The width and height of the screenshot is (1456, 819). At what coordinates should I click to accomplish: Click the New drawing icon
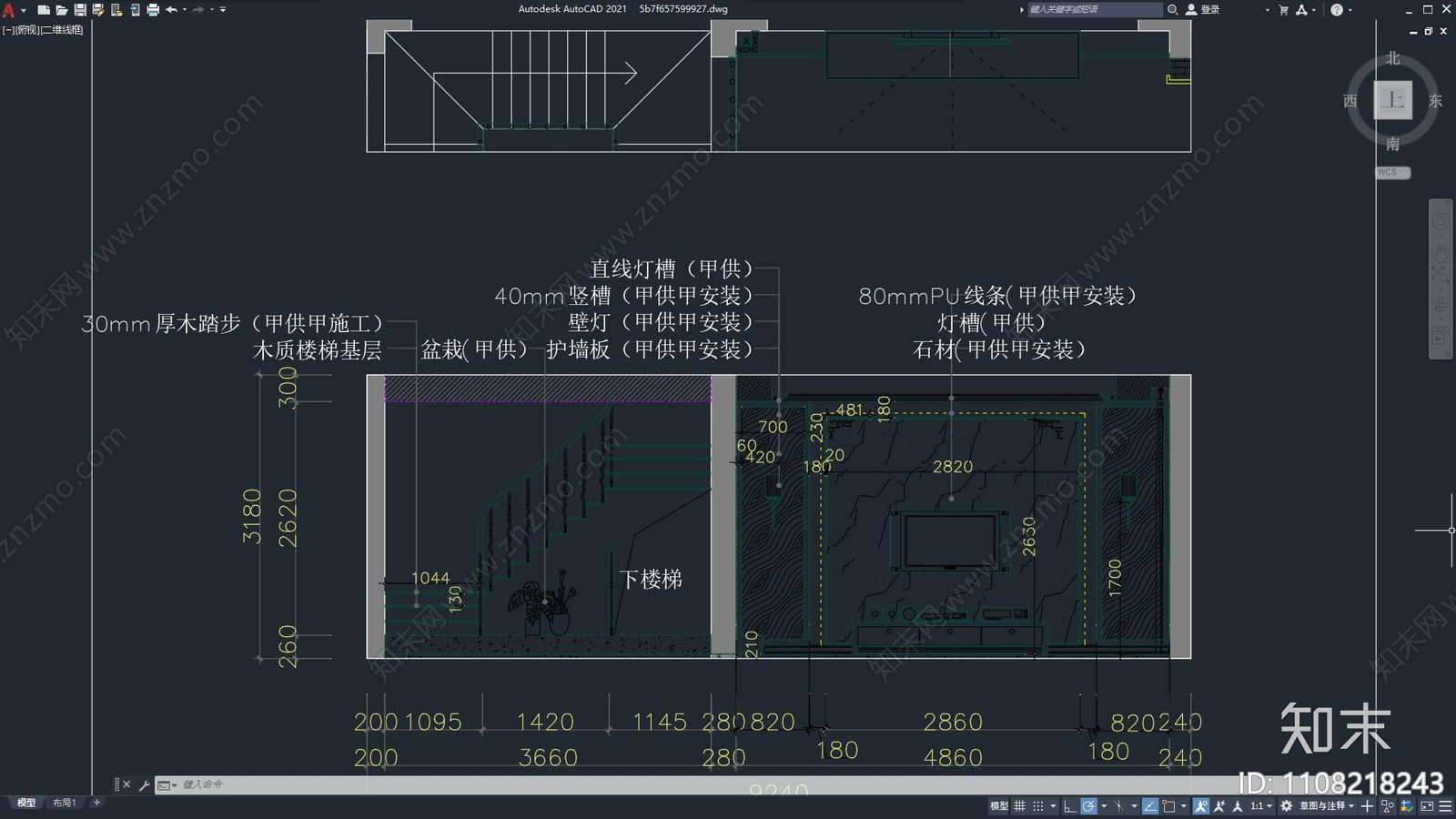(x=44, y=10)
